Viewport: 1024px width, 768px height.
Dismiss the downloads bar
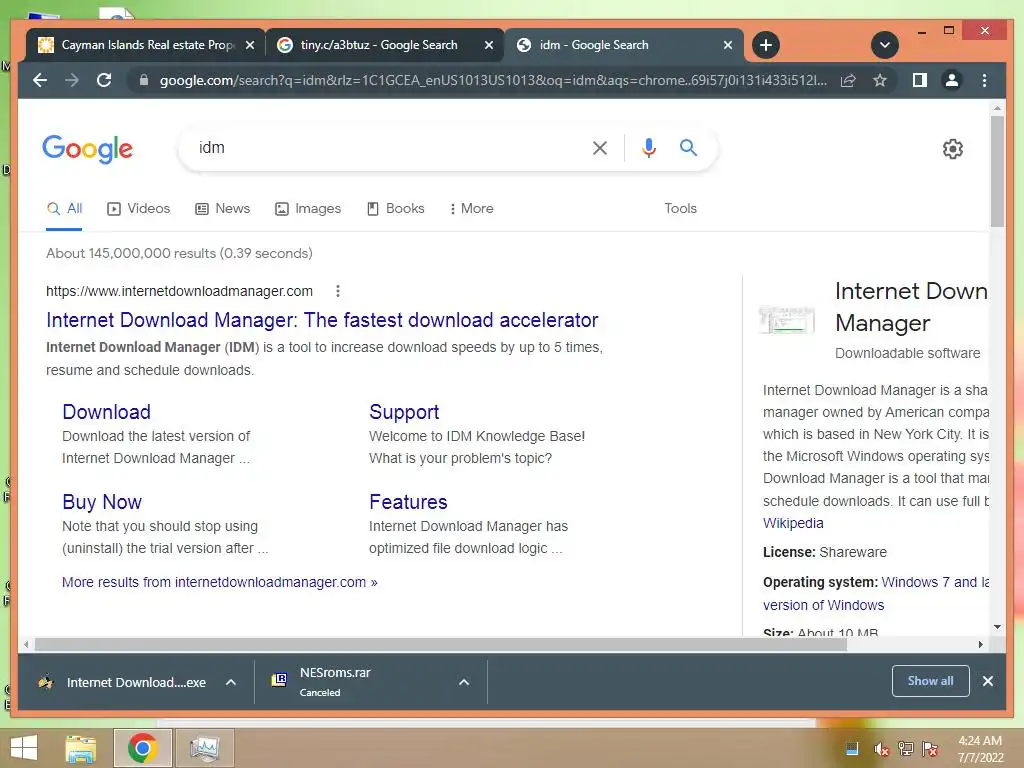point(988,681)
